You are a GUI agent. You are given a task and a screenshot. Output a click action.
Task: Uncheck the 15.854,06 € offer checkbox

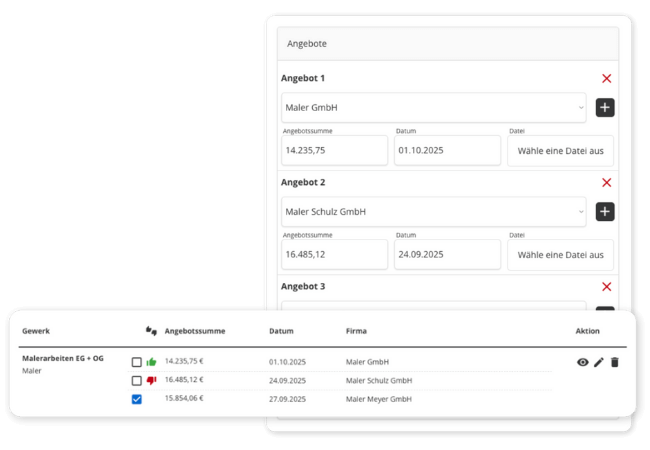tap(137, 399)
